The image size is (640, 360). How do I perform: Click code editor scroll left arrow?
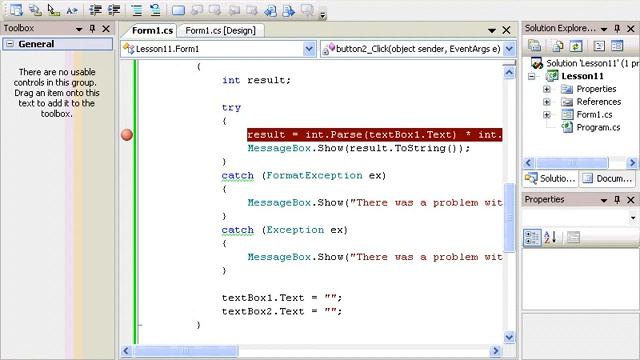click(126, 351)
